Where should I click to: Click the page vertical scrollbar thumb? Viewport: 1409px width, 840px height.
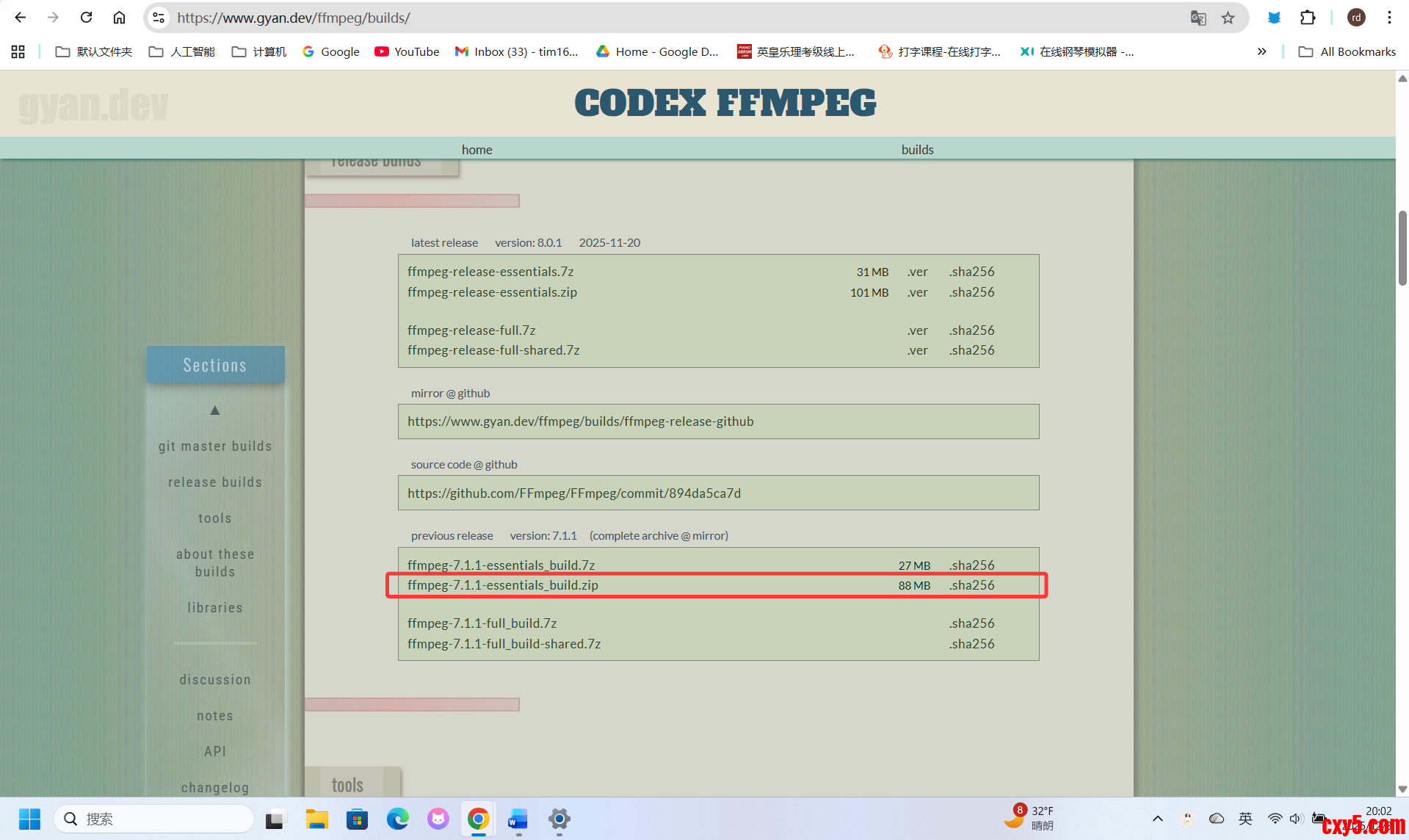pos(1402,247)
